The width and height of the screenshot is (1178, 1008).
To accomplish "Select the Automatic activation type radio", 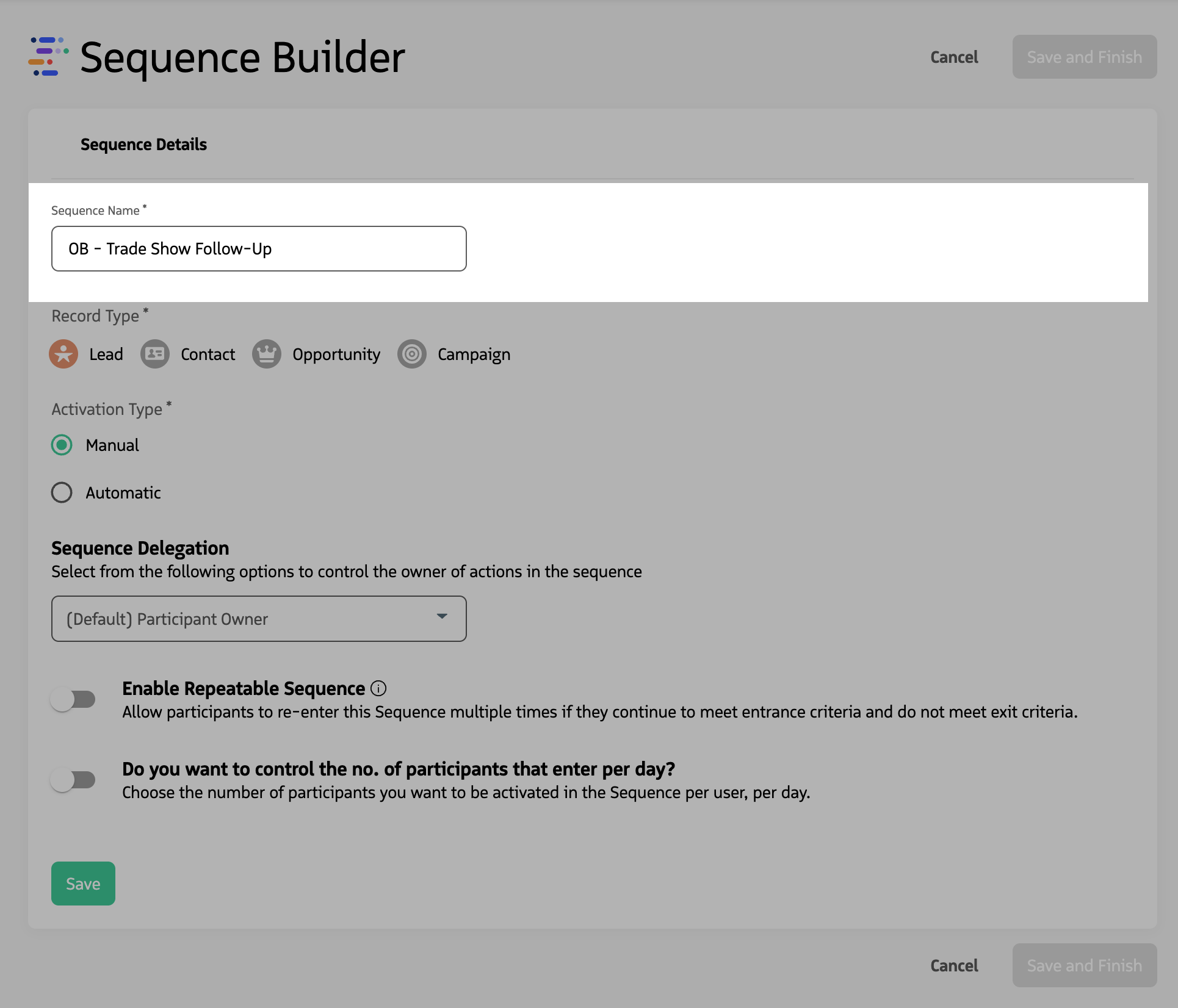I will [62, 492].
